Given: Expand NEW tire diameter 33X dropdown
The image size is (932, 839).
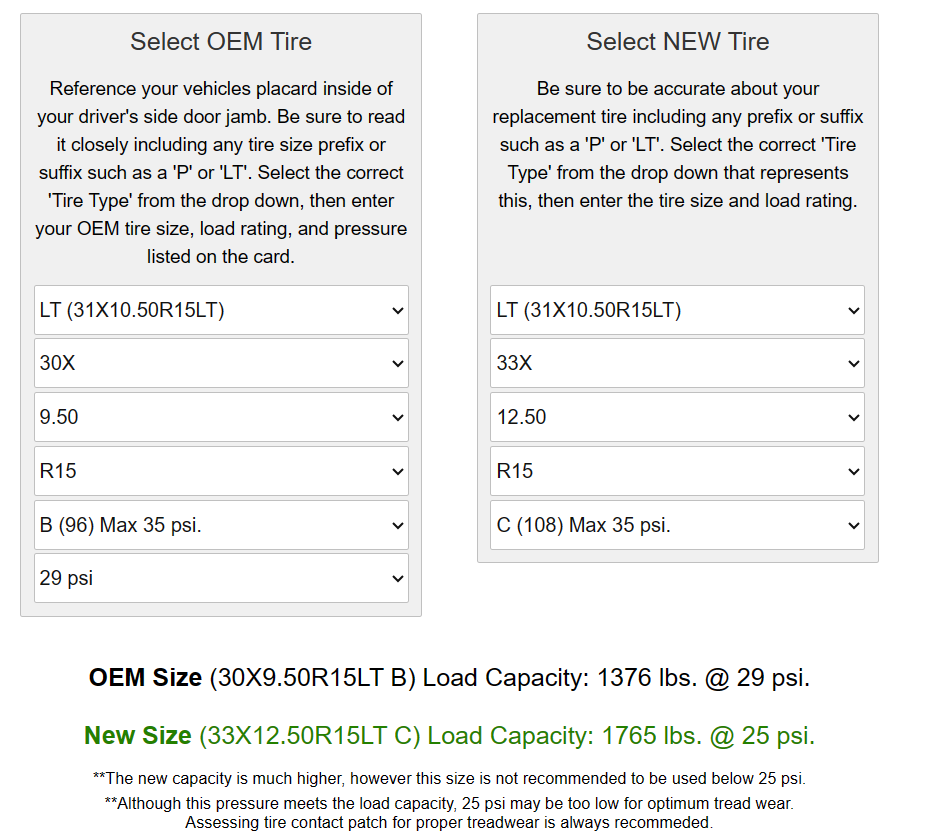Looking at the screenshot, I should pos(677,363).
